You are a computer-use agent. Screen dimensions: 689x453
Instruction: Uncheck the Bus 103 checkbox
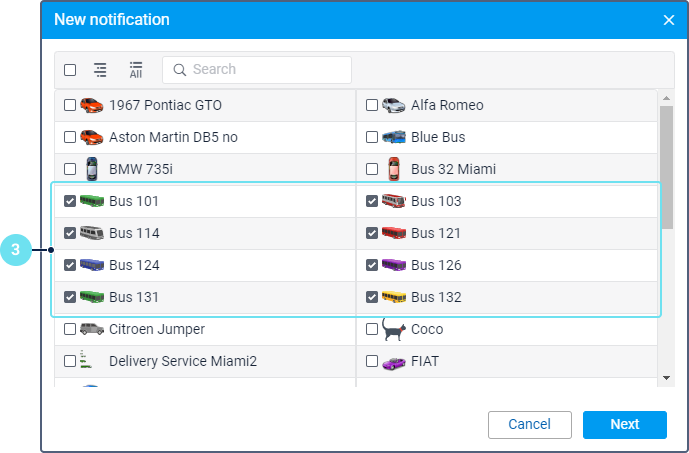coord(372,201)
